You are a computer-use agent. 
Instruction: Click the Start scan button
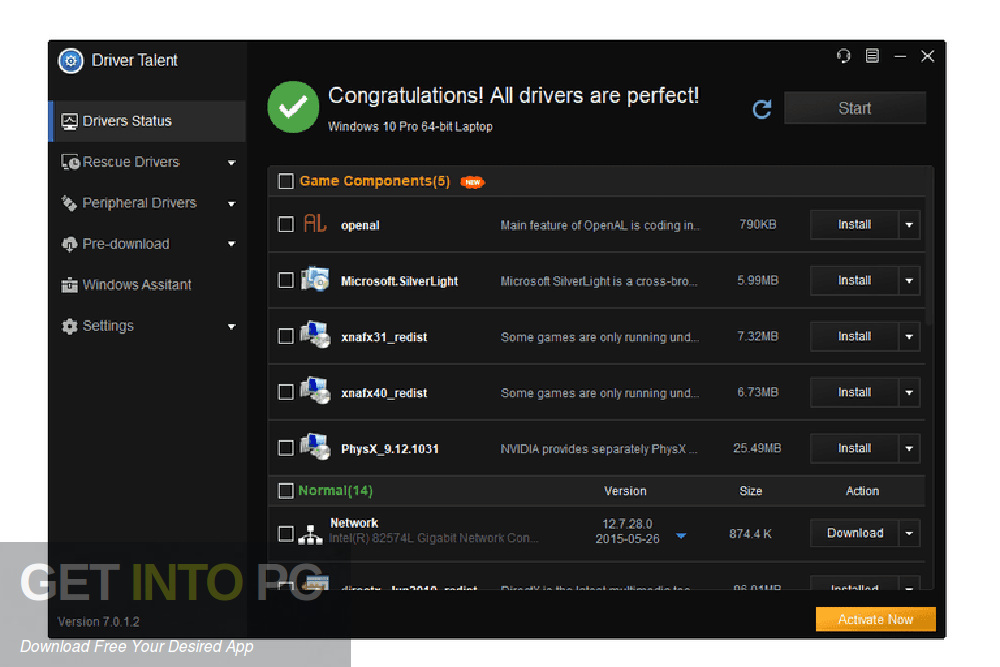coord(855,108)
